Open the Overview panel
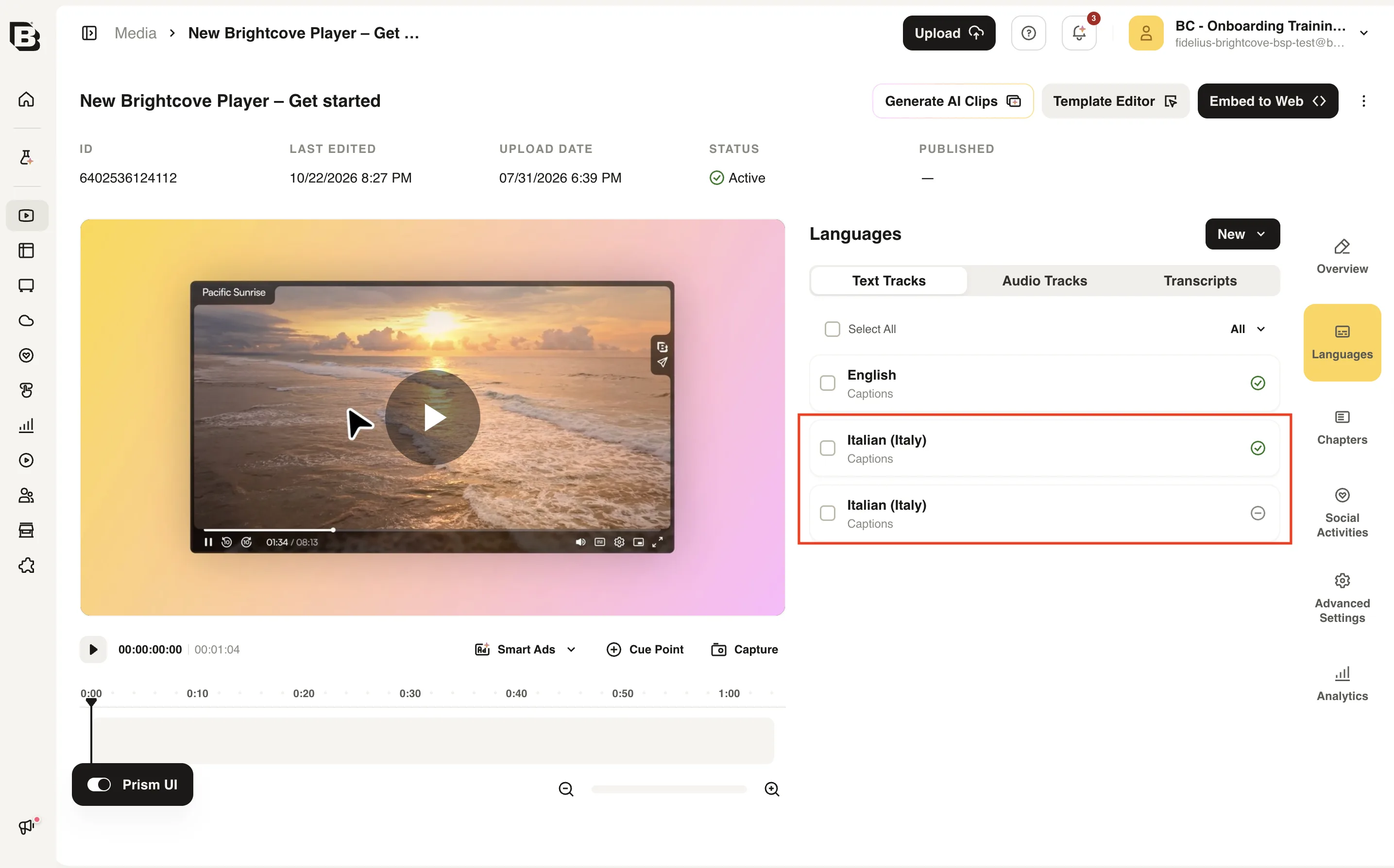Screen dimensions: 1394x868 click(x=1342, y=257)
